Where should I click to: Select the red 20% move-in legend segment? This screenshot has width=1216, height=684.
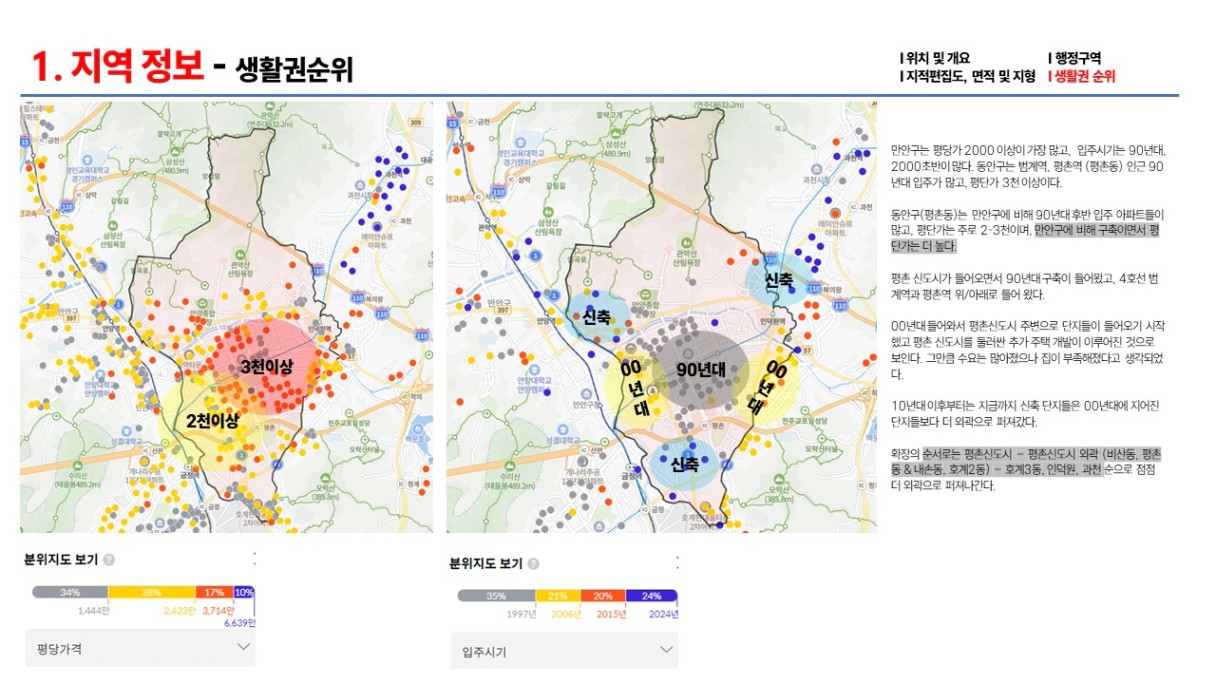tap(604, 596)
